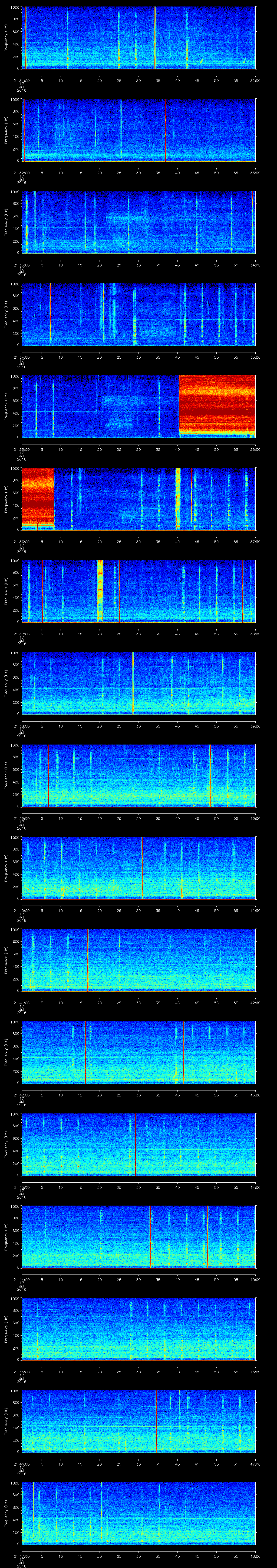The width and height of the screenshot is (277, 1568).
Task: Click the red noise block at the start of the 21:36:00 spectrogram
Action: pyautogui.click(x=38, y=498)
